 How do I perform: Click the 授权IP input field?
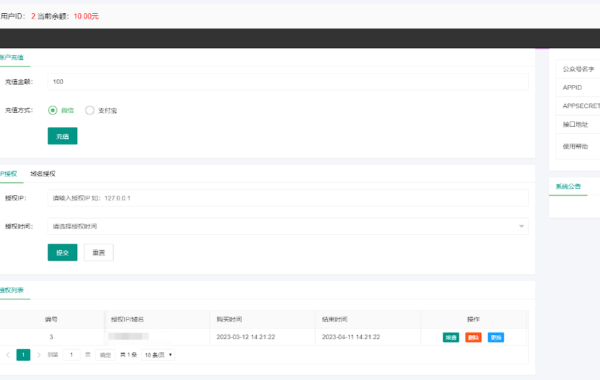pyautogui.click(x=288, y=198)
